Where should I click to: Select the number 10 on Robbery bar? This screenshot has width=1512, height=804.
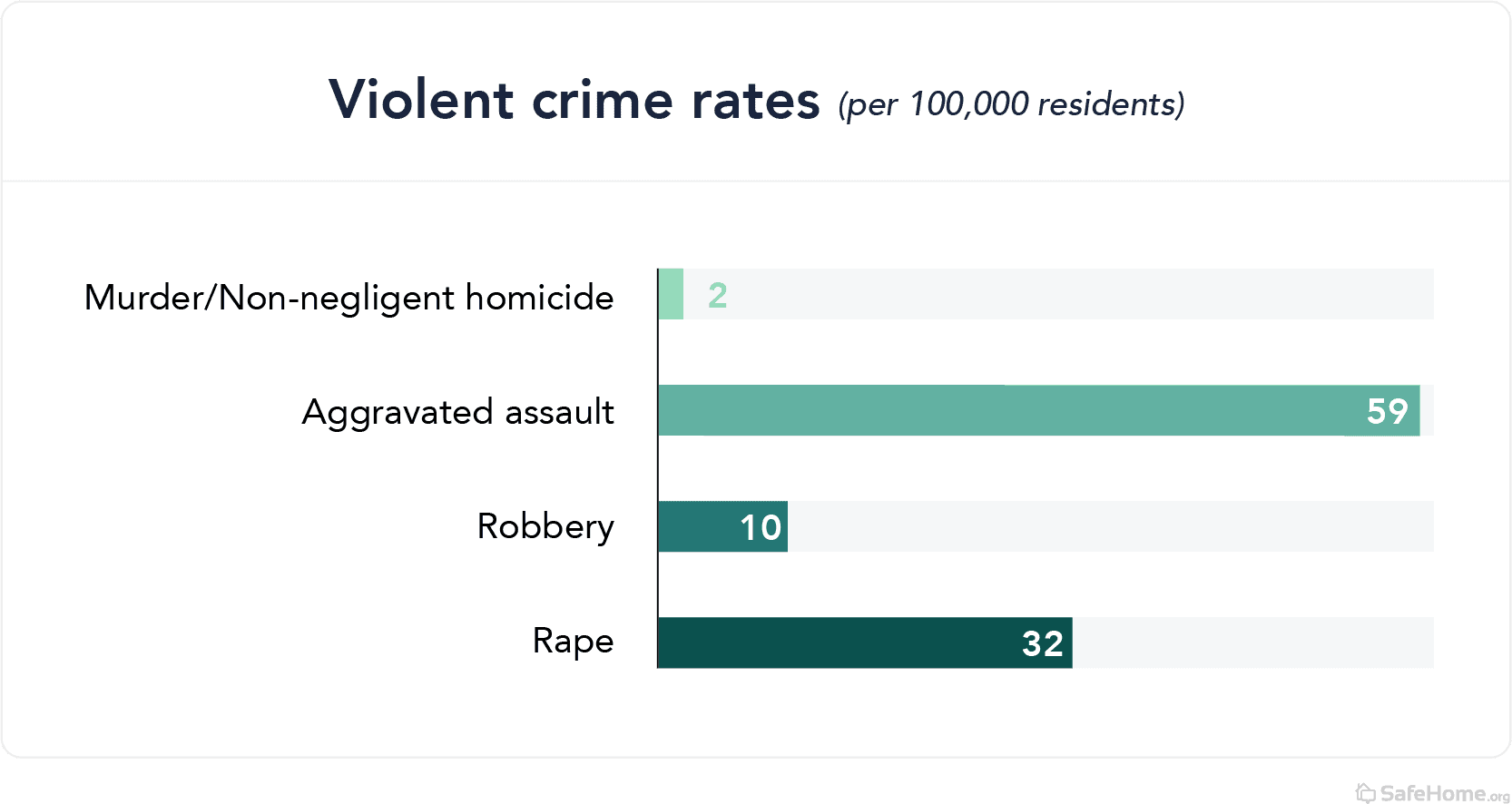(761, 527)
